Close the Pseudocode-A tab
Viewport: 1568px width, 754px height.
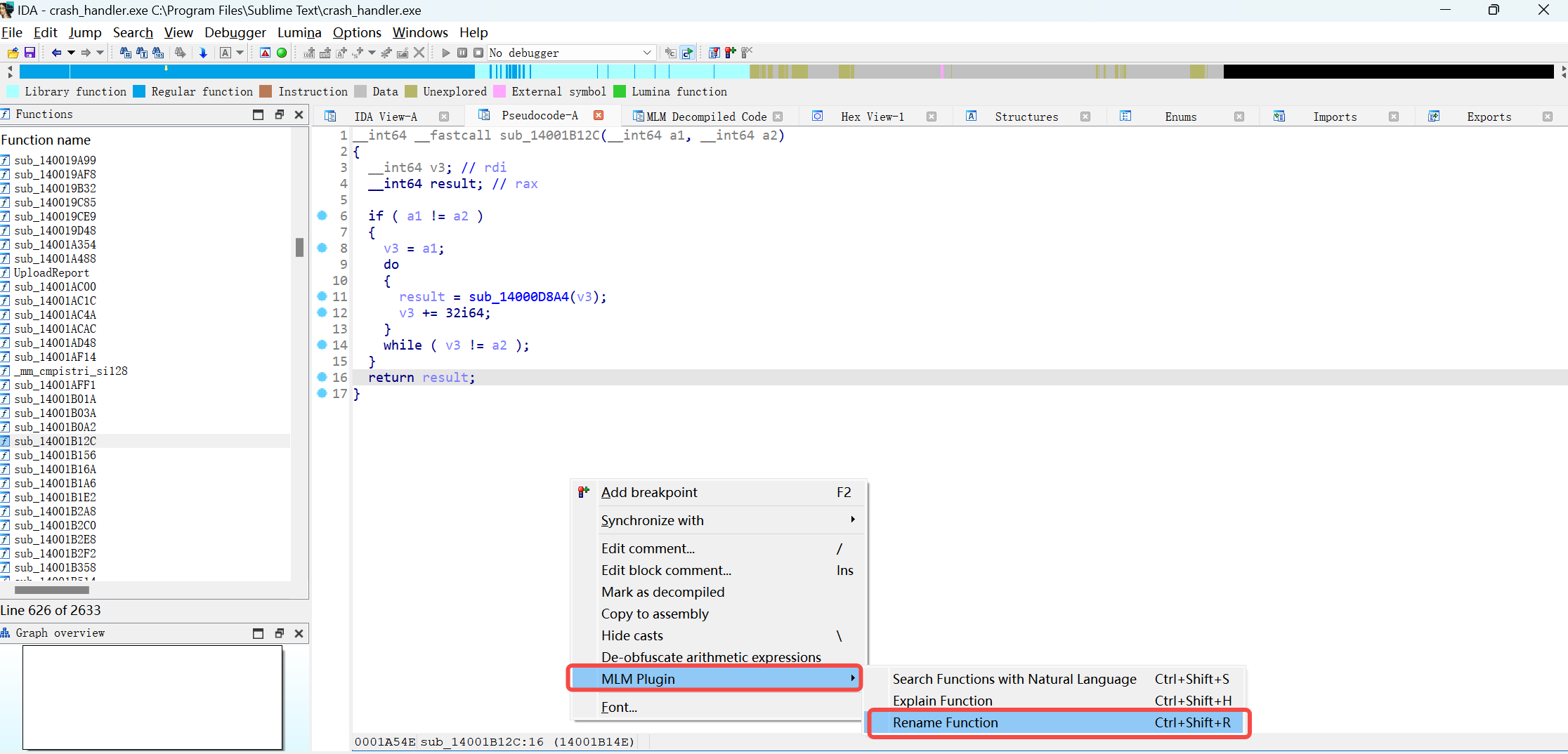pyautogui.click(x=599, y=115)
